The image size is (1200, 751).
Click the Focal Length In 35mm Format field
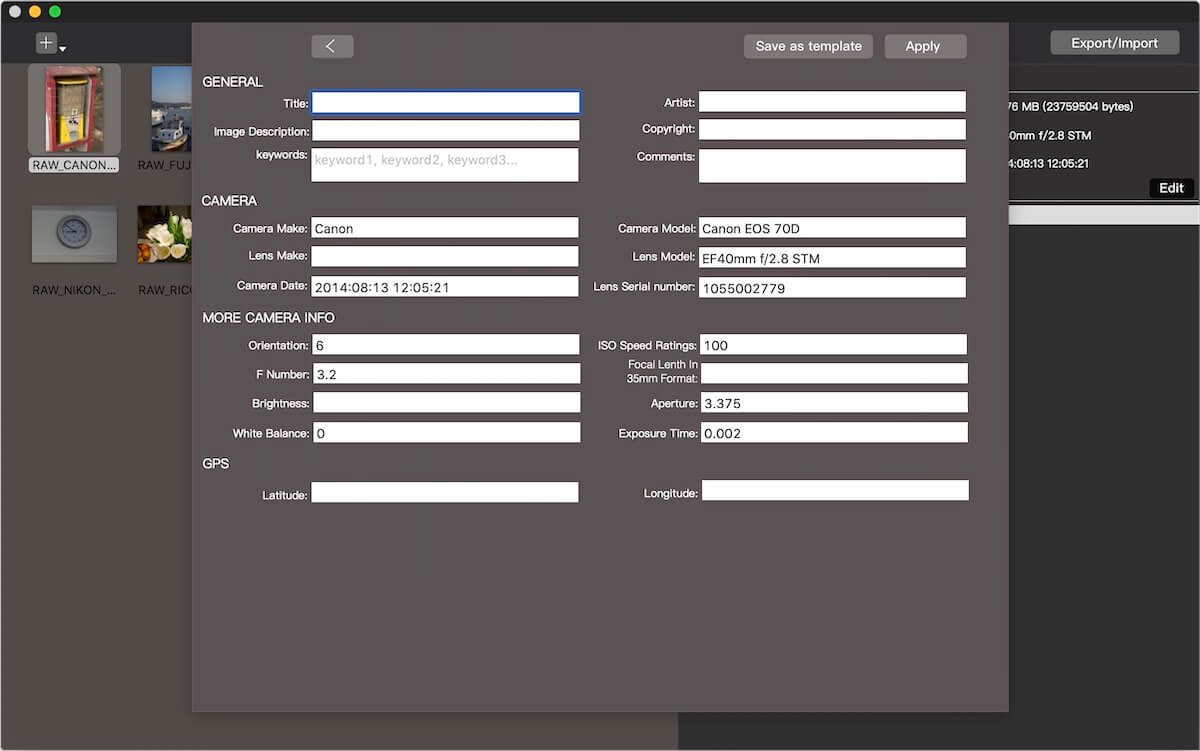[834, 373]
